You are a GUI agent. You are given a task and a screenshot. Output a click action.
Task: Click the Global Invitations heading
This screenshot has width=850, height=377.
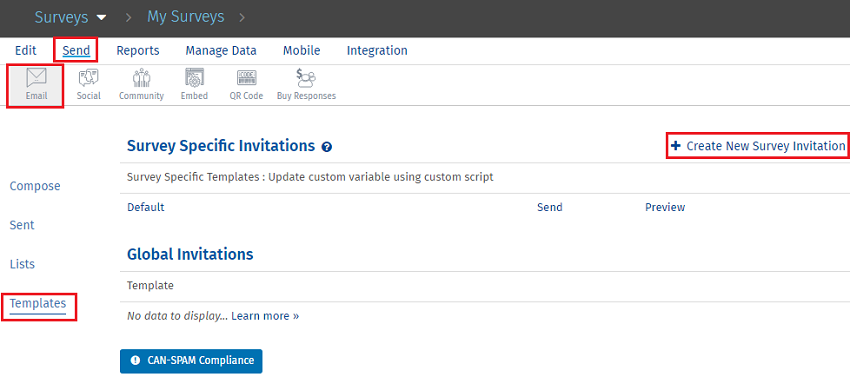point(190,254)
